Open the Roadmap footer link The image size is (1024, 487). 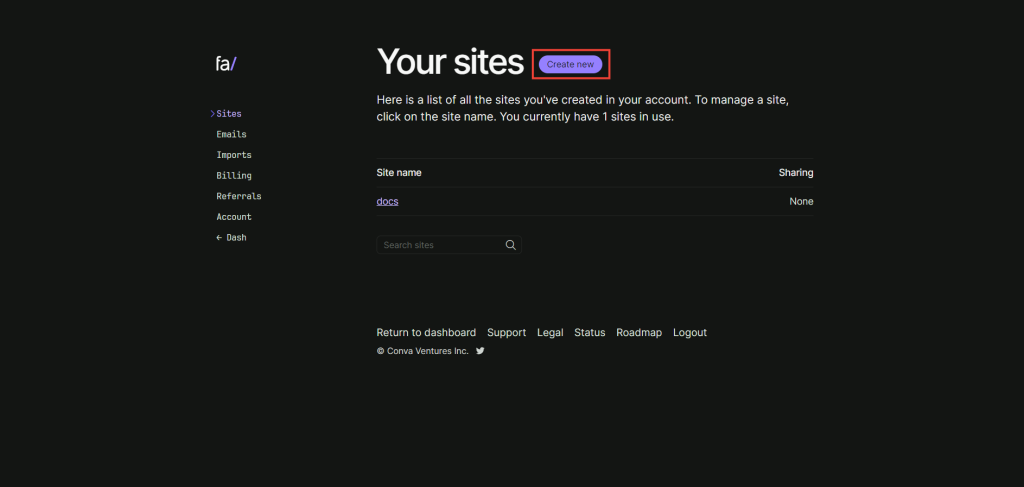[x=639, y=332]
